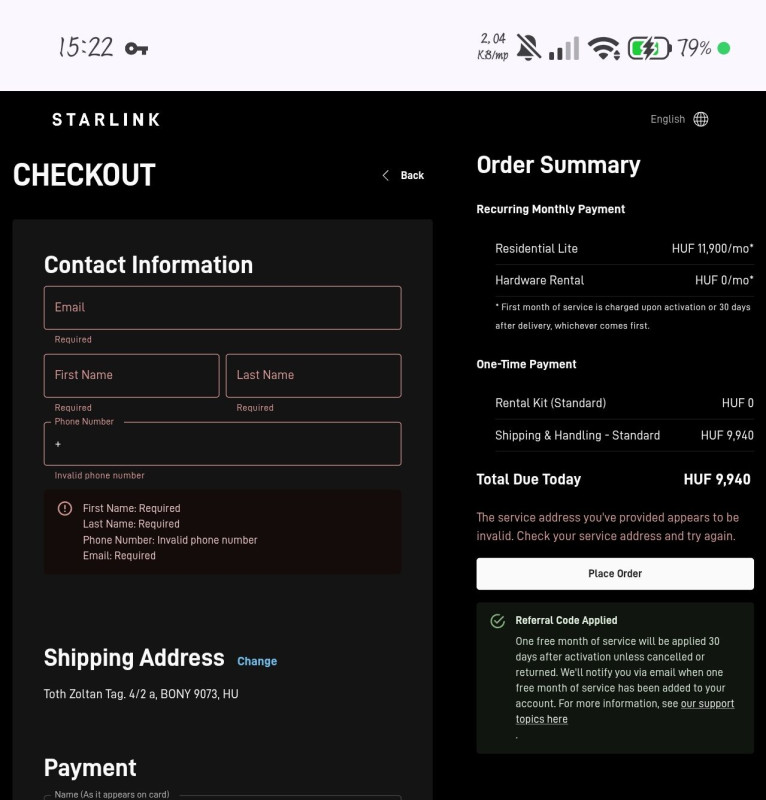Click the Starlink logo
Viewport: 766px width, 800px height.
(x=106, y=120)
